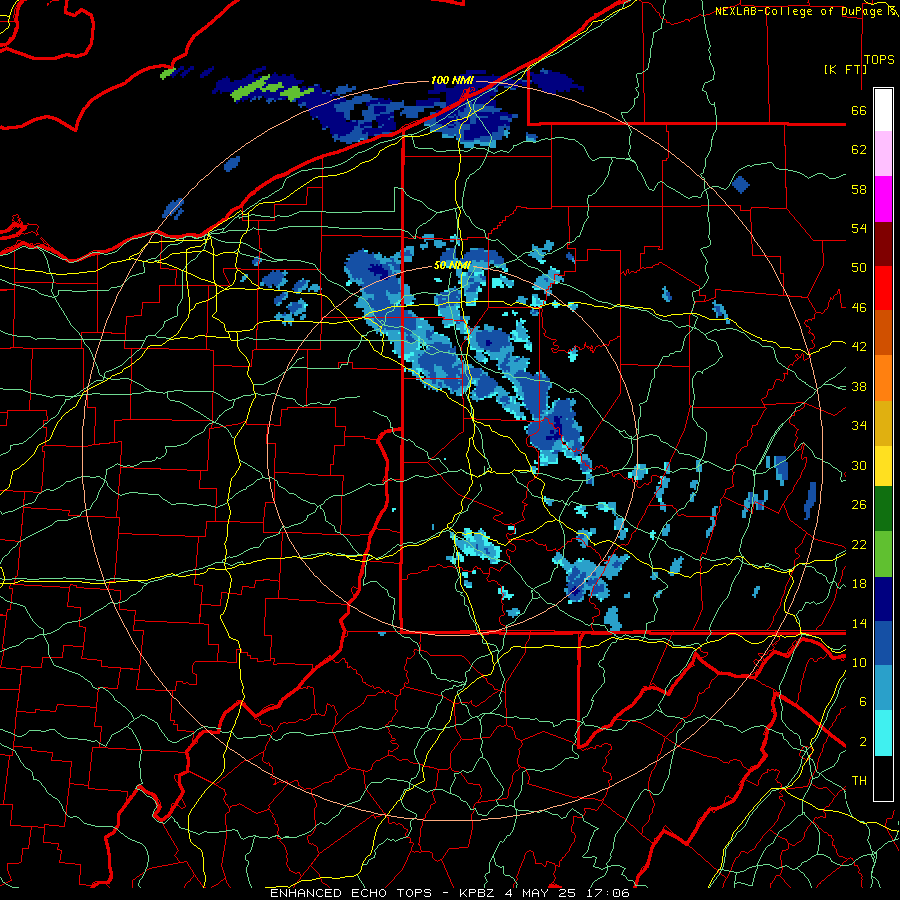
Task: Select the 26 legend scale value
Action: pyautogui.click(x=859, y=505)
